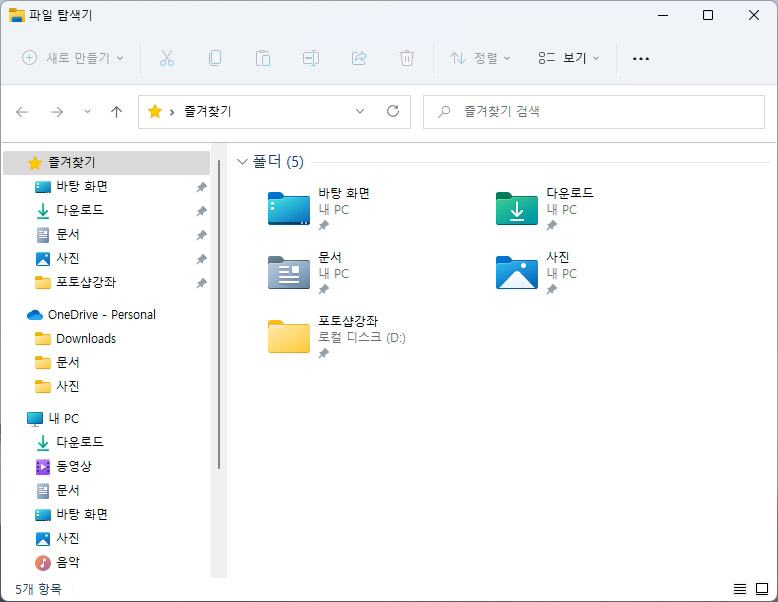Viewport: 778px width, 602px height.
Task: Select pinned 사진 under 즐겨찾기 in sidebar
Action: (68, 259)
